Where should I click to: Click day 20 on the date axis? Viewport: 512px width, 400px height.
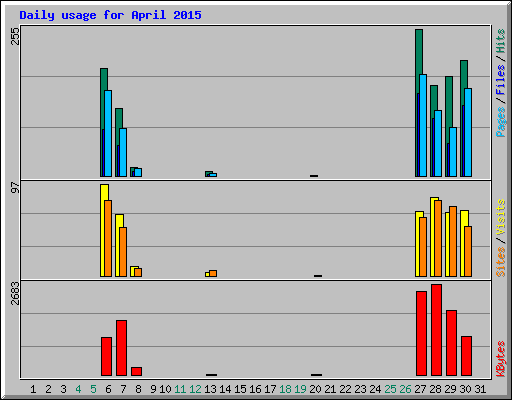[x=315, y=389]
